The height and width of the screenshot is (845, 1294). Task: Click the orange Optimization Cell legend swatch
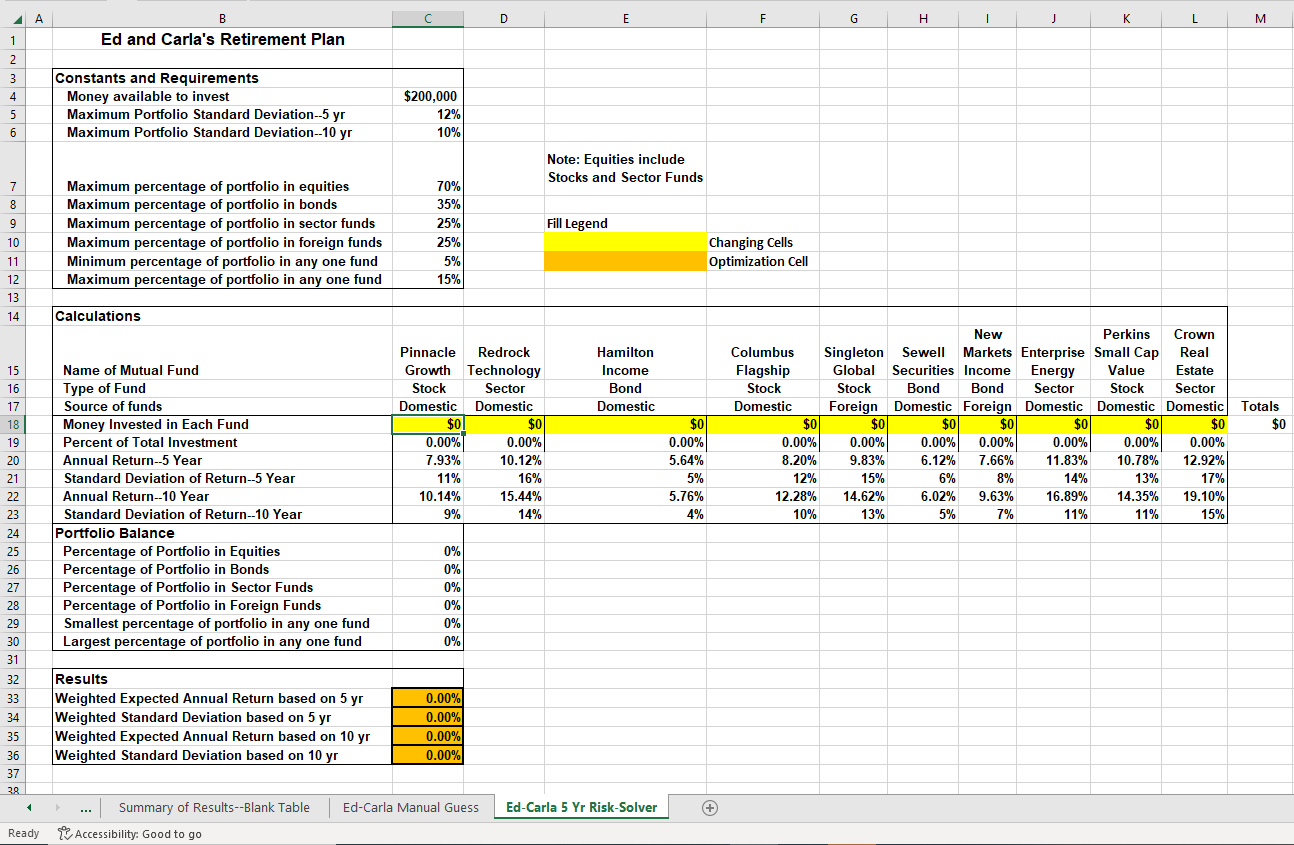[625, 261]
